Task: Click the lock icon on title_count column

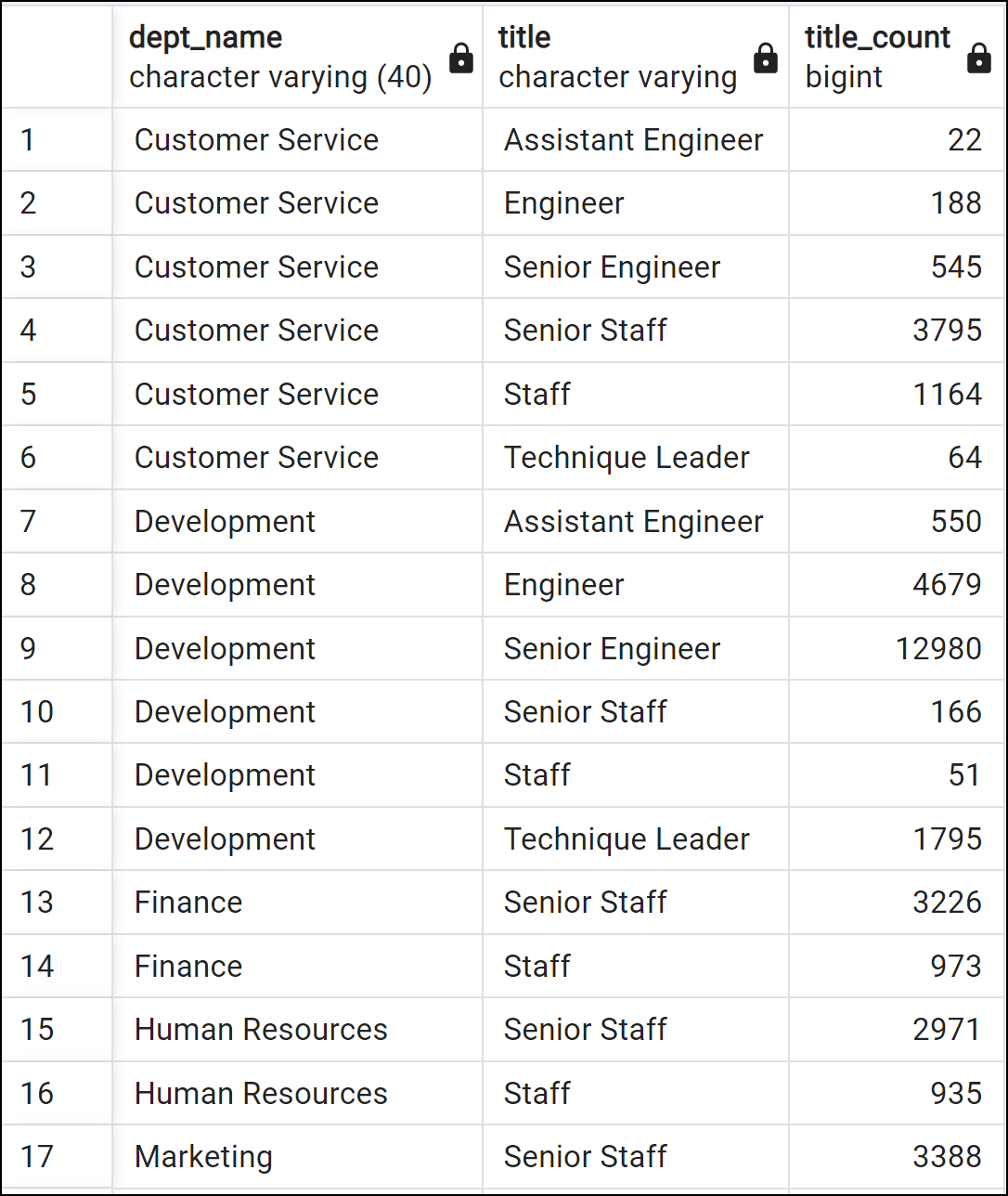Action: click(979, 58)
